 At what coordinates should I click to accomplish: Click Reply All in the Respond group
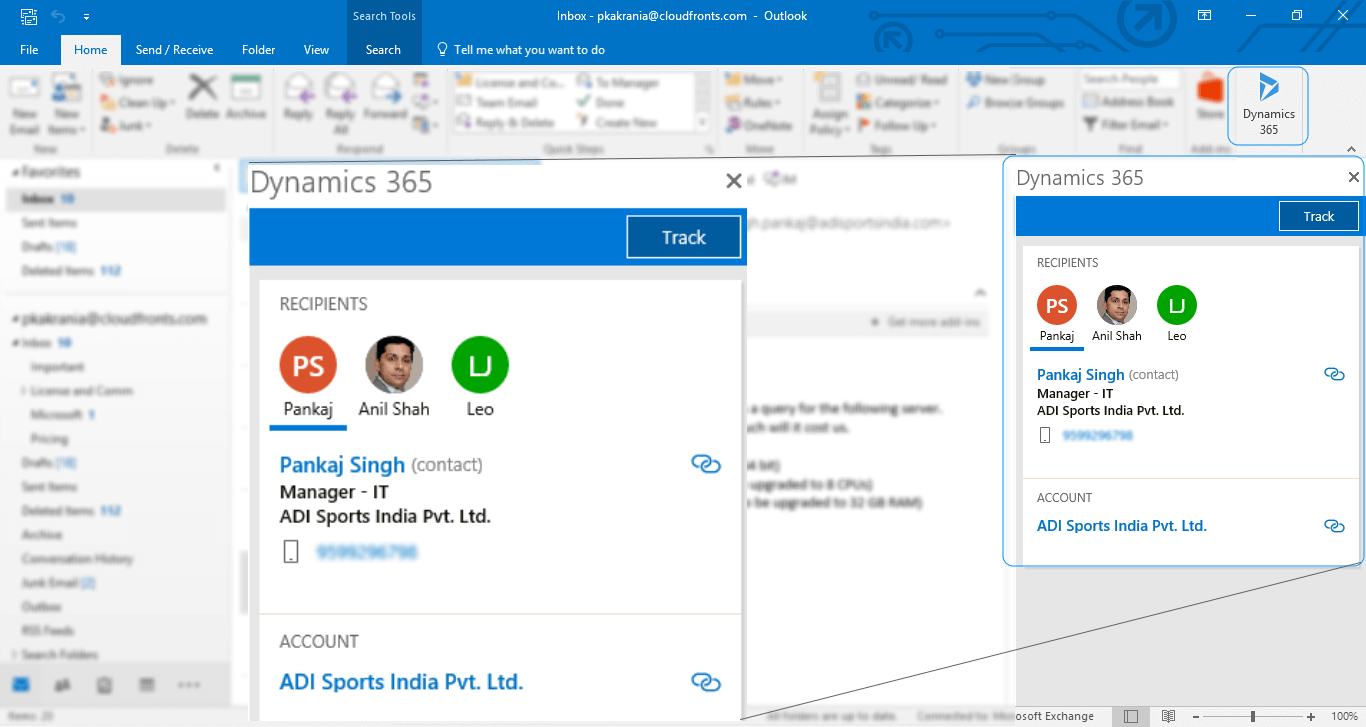click(x=340, y=105)
